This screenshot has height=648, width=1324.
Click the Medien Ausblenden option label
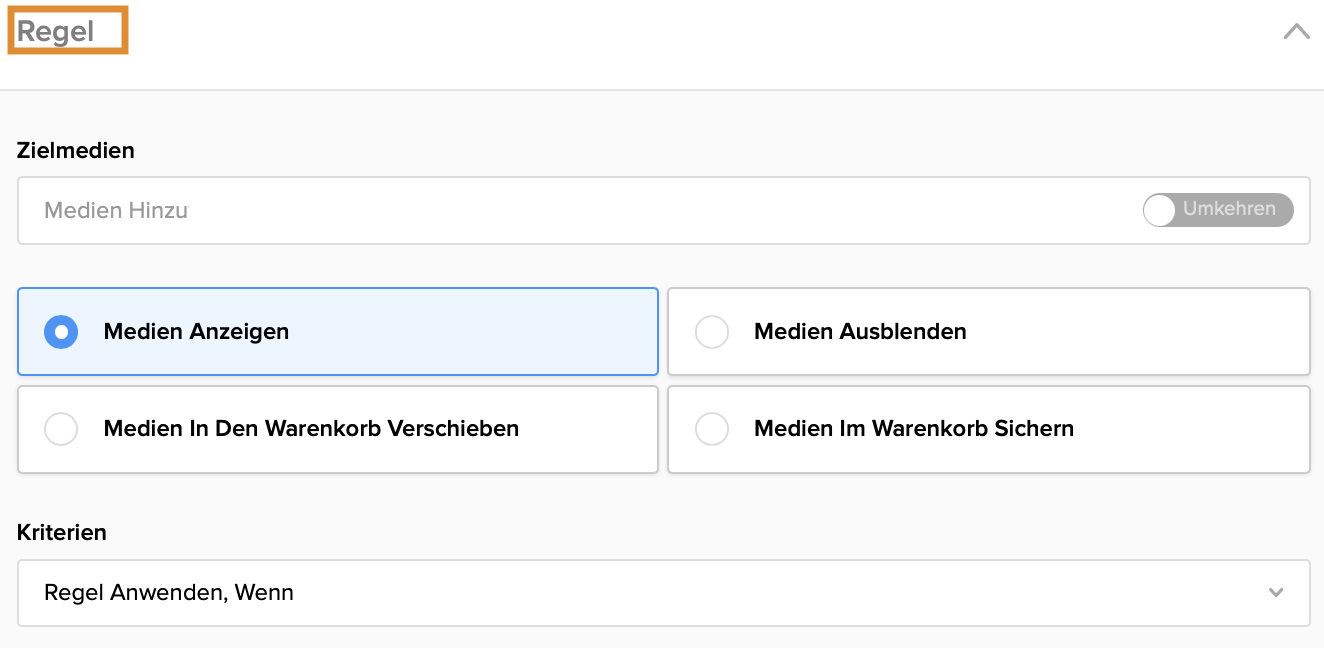click(860, 332)
